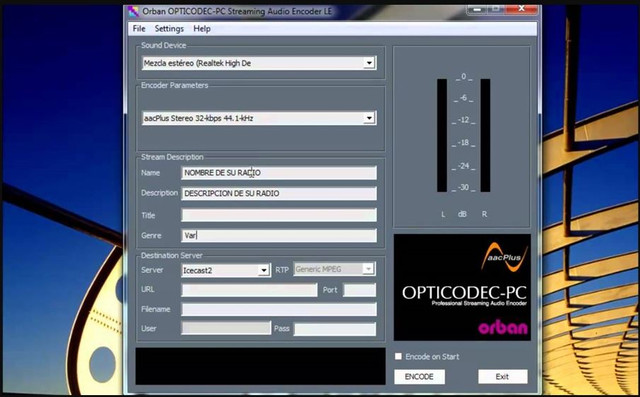Click the black status log area
The width and height of the screenshot is (640, 397).
[x=260, y=366]
